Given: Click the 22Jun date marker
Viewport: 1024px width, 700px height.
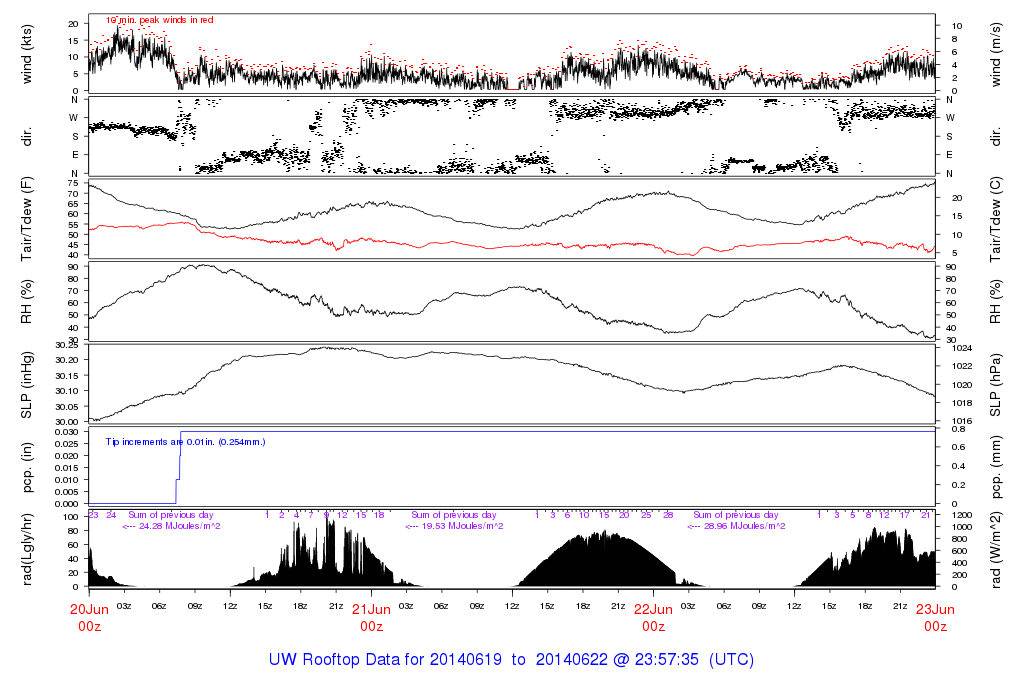Looking at the screenshot, I should pyautogui.click(x=653, y=609).
